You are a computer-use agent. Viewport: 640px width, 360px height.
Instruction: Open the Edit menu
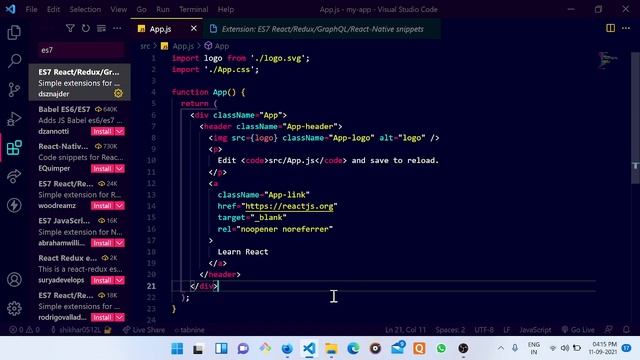pos(53,9)
